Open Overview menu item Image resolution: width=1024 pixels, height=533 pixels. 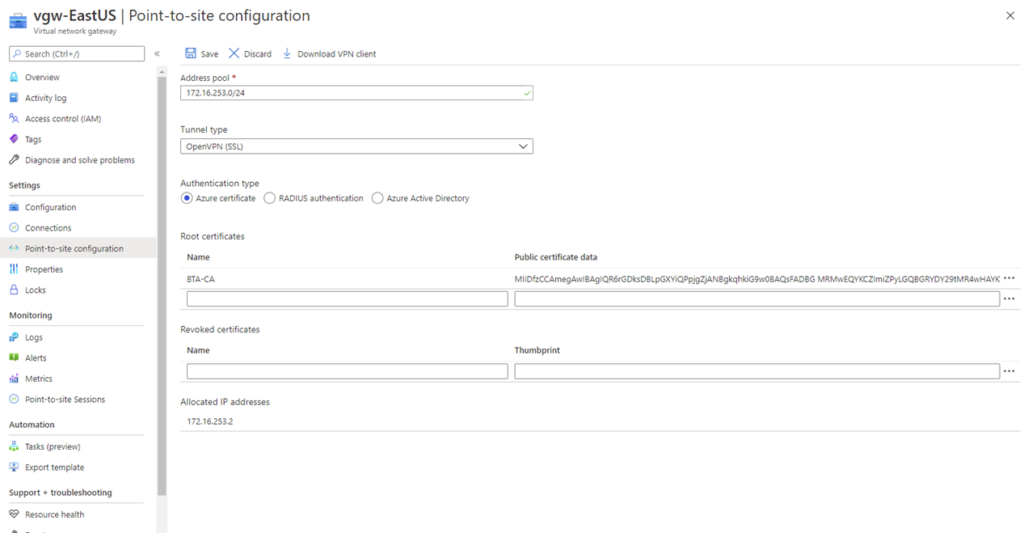(42, 77)
